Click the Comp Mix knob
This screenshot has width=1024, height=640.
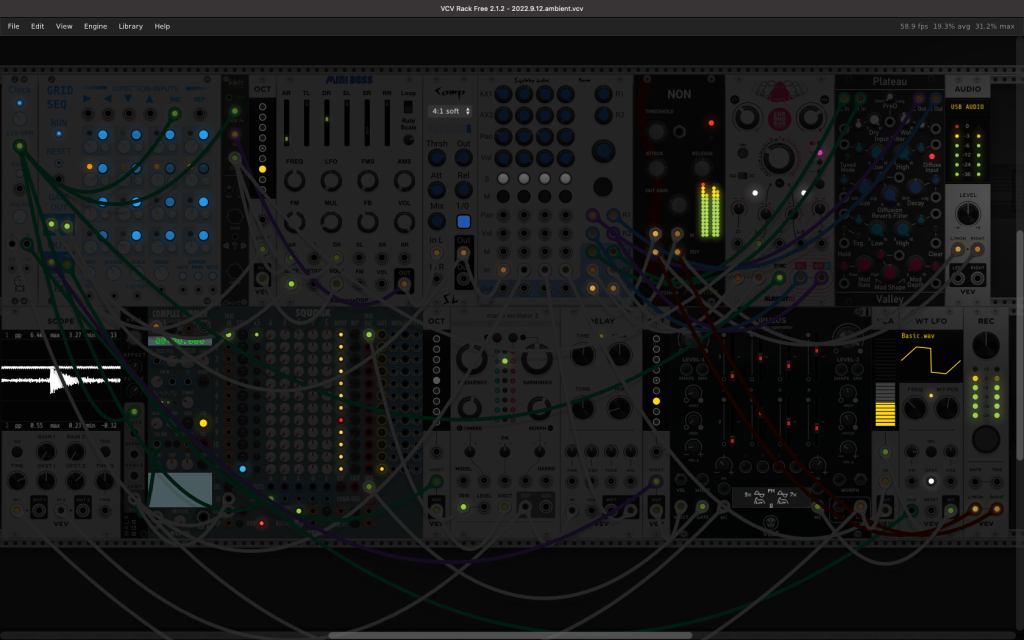(x=436, y=221)
